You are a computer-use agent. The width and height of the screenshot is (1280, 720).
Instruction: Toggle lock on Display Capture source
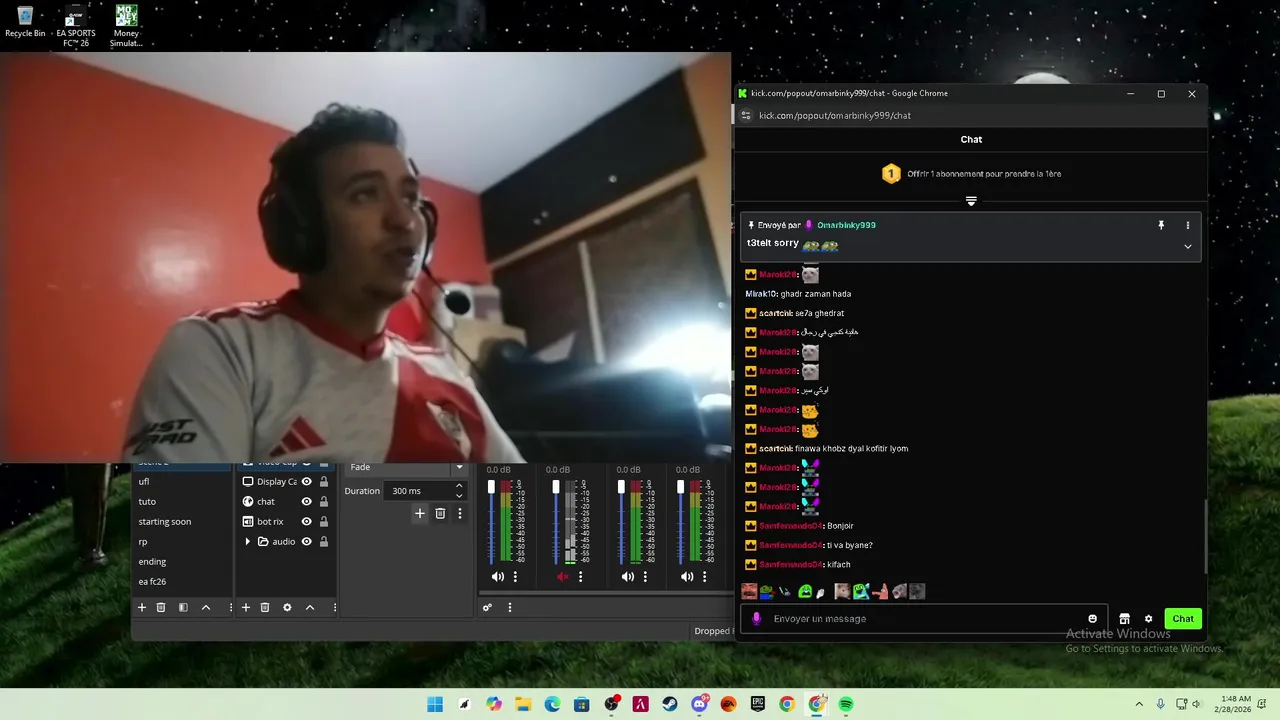pyautogui.click(x=324, y=481)
